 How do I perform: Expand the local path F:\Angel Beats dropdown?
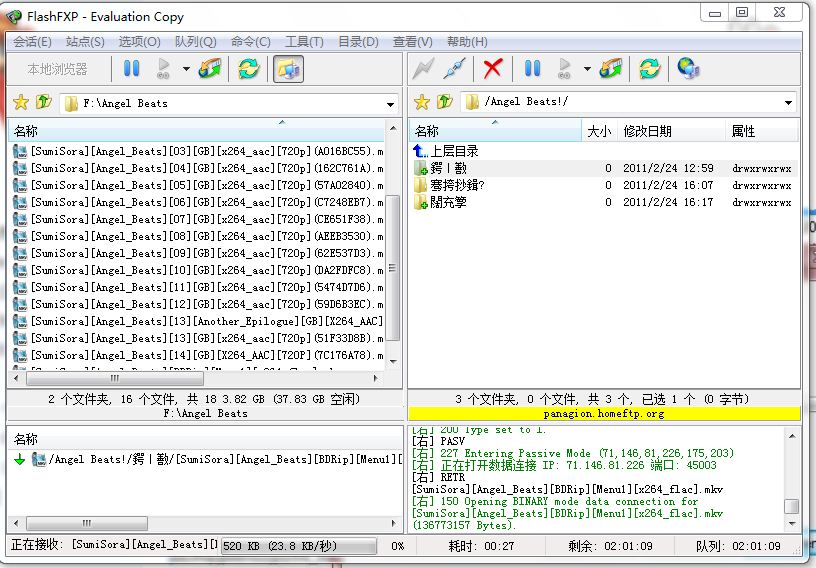coord(390,104)
